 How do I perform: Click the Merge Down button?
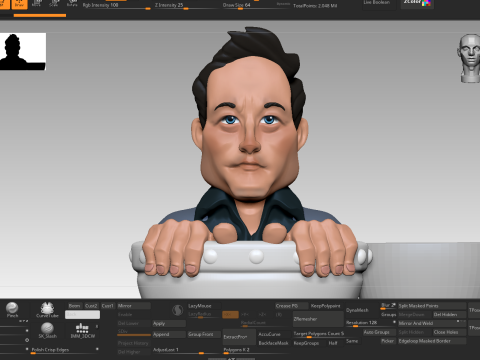415,314
